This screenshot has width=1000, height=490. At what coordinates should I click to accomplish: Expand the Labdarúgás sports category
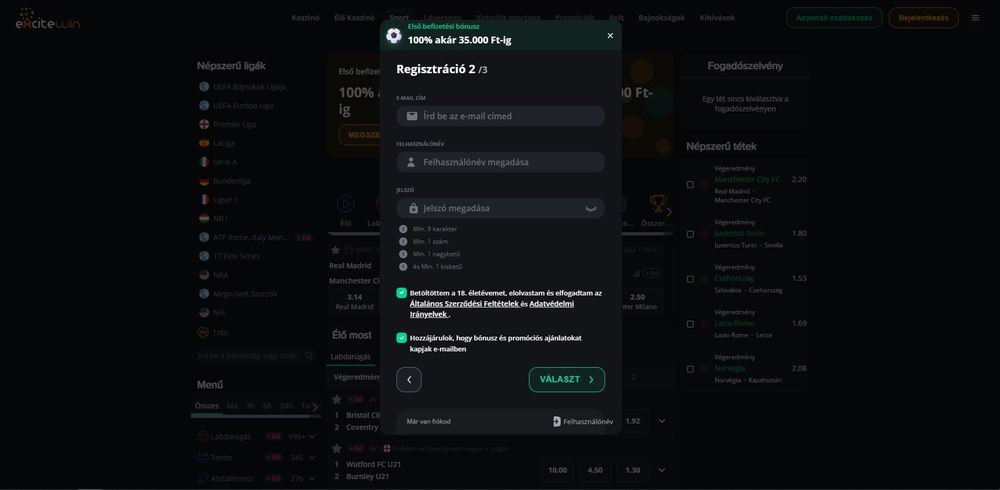[x=312, y=437]
